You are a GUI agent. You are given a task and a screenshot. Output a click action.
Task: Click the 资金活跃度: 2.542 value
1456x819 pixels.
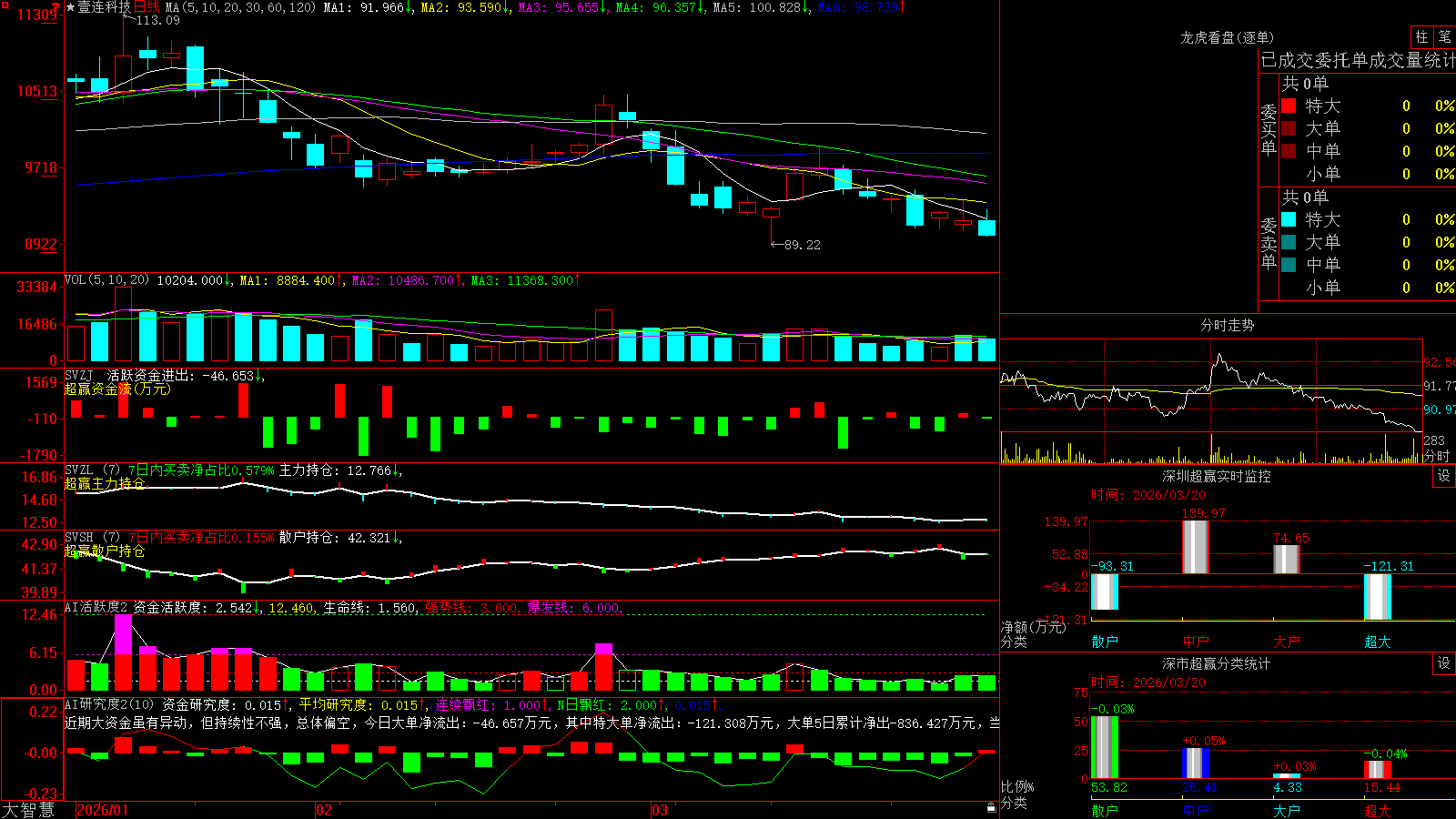[x=192, y=607]
